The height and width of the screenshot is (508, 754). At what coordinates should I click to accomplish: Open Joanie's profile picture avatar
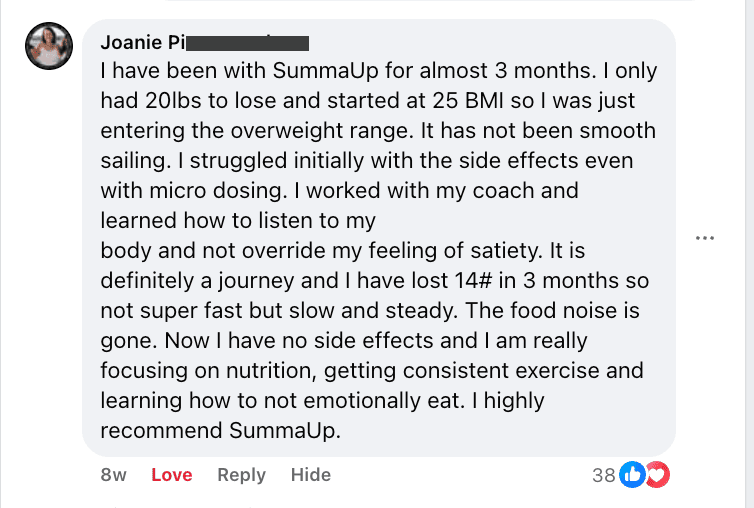[50, 46]
